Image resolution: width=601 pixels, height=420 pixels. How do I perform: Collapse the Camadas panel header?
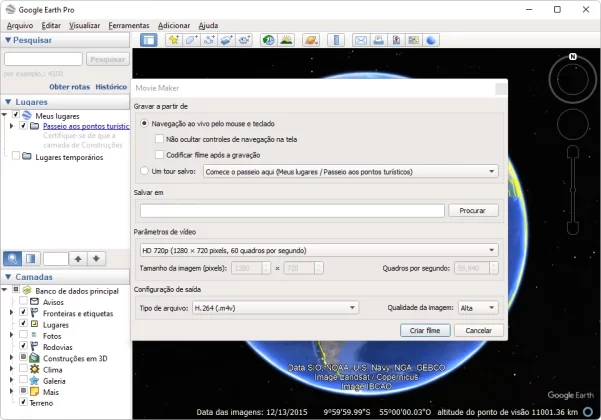click(x=65, y=277)
